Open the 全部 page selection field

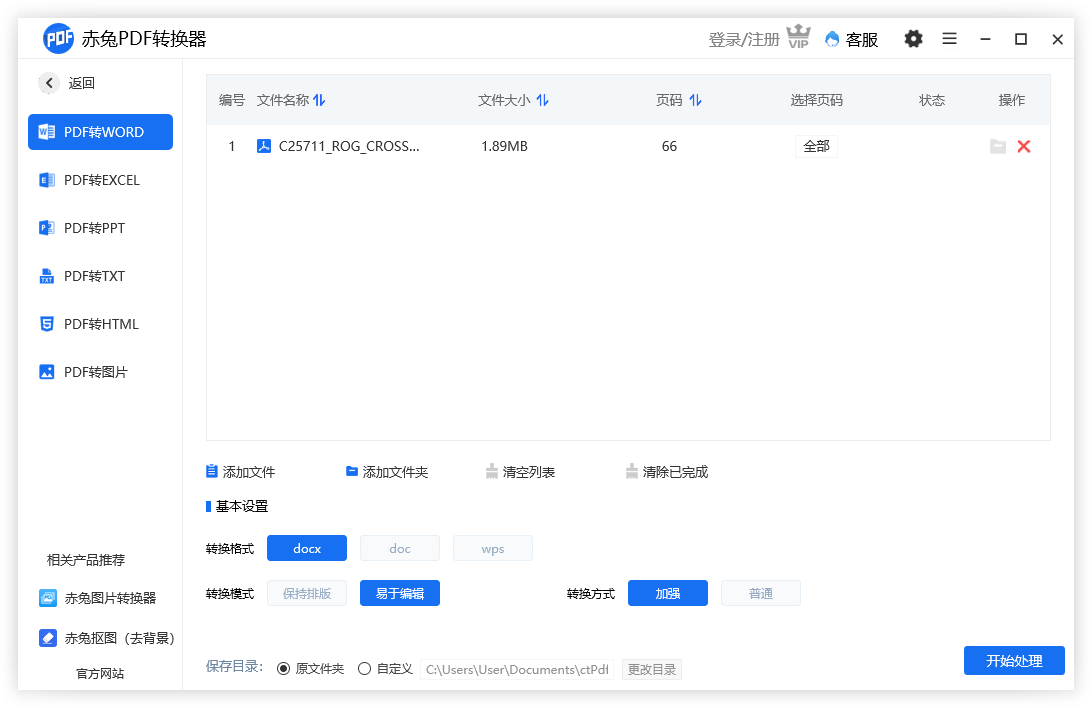point(816,145)
